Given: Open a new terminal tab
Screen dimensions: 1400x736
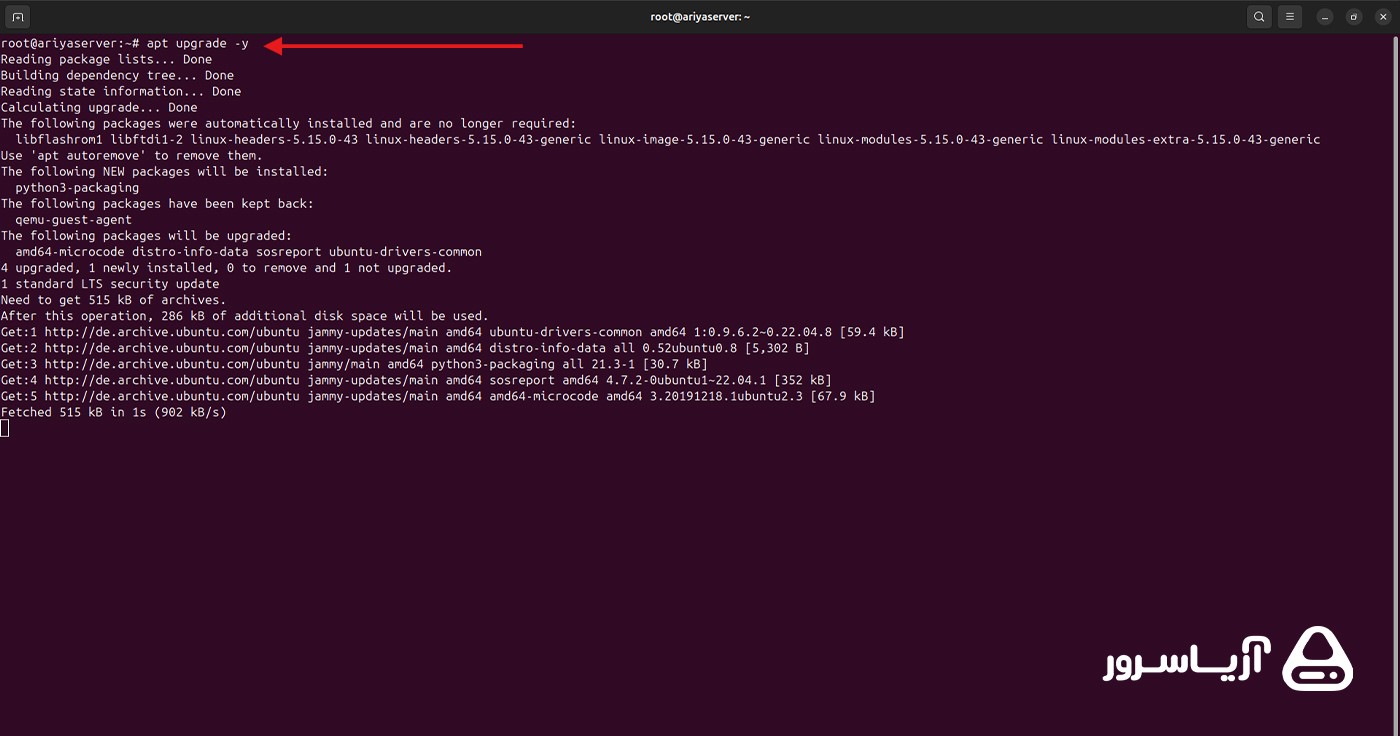Looking at the screenshot, I should coord(17,17).
